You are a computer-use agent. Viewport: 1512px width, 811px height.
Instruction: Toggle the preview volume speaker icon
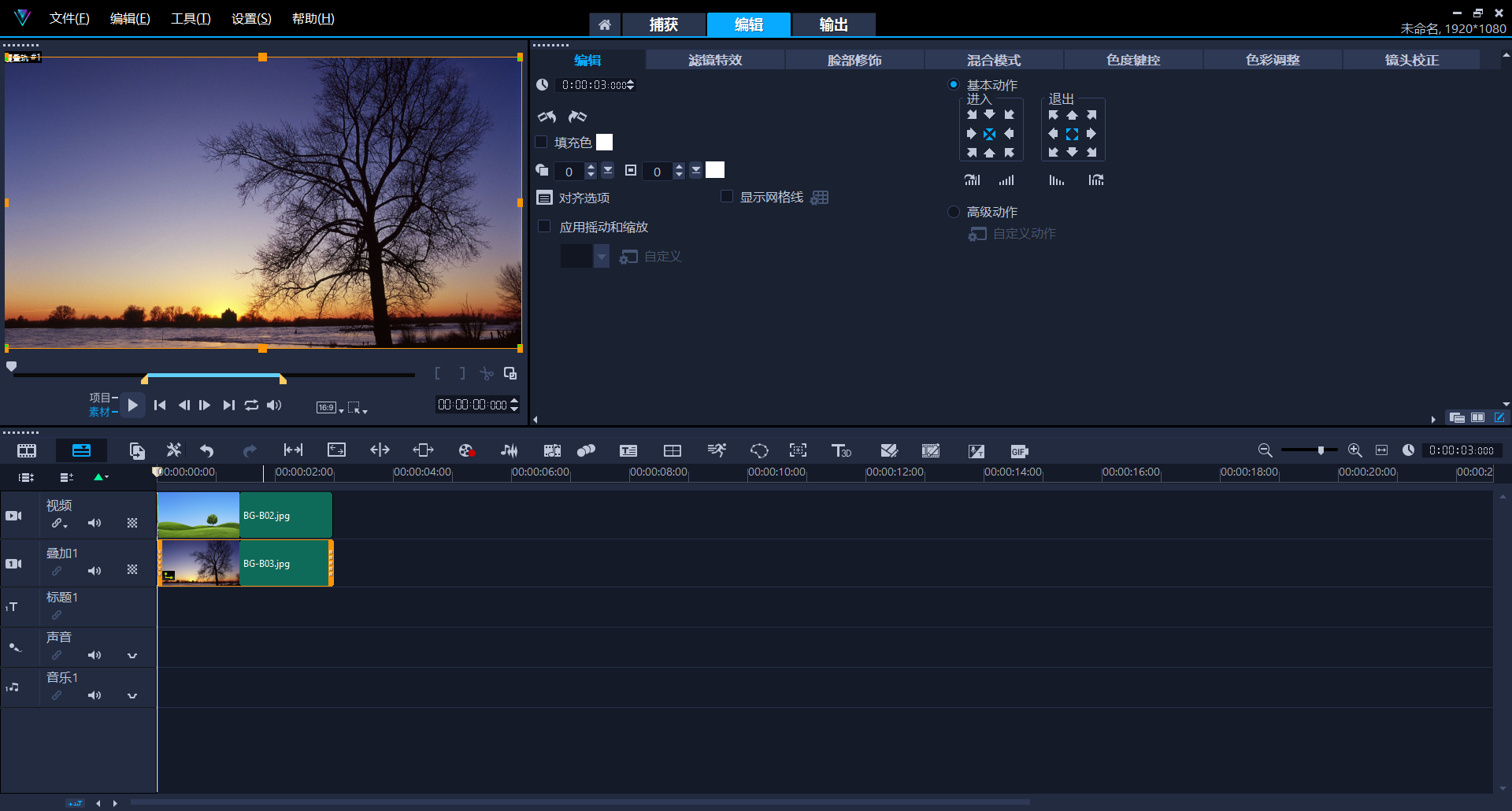pos(274,405)
